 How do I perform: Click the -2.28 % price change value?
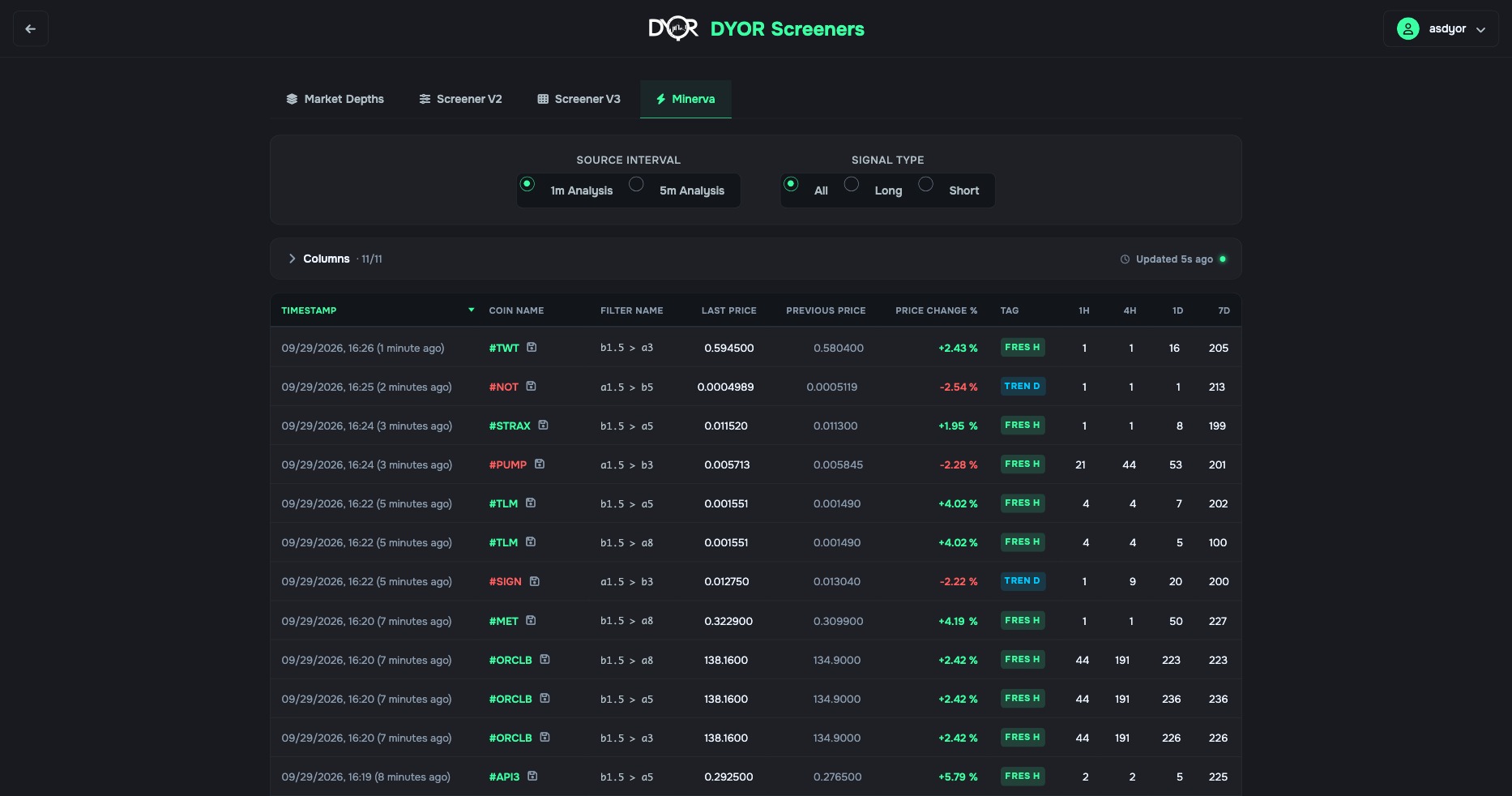pyautogui.click(x=959, y=464)
